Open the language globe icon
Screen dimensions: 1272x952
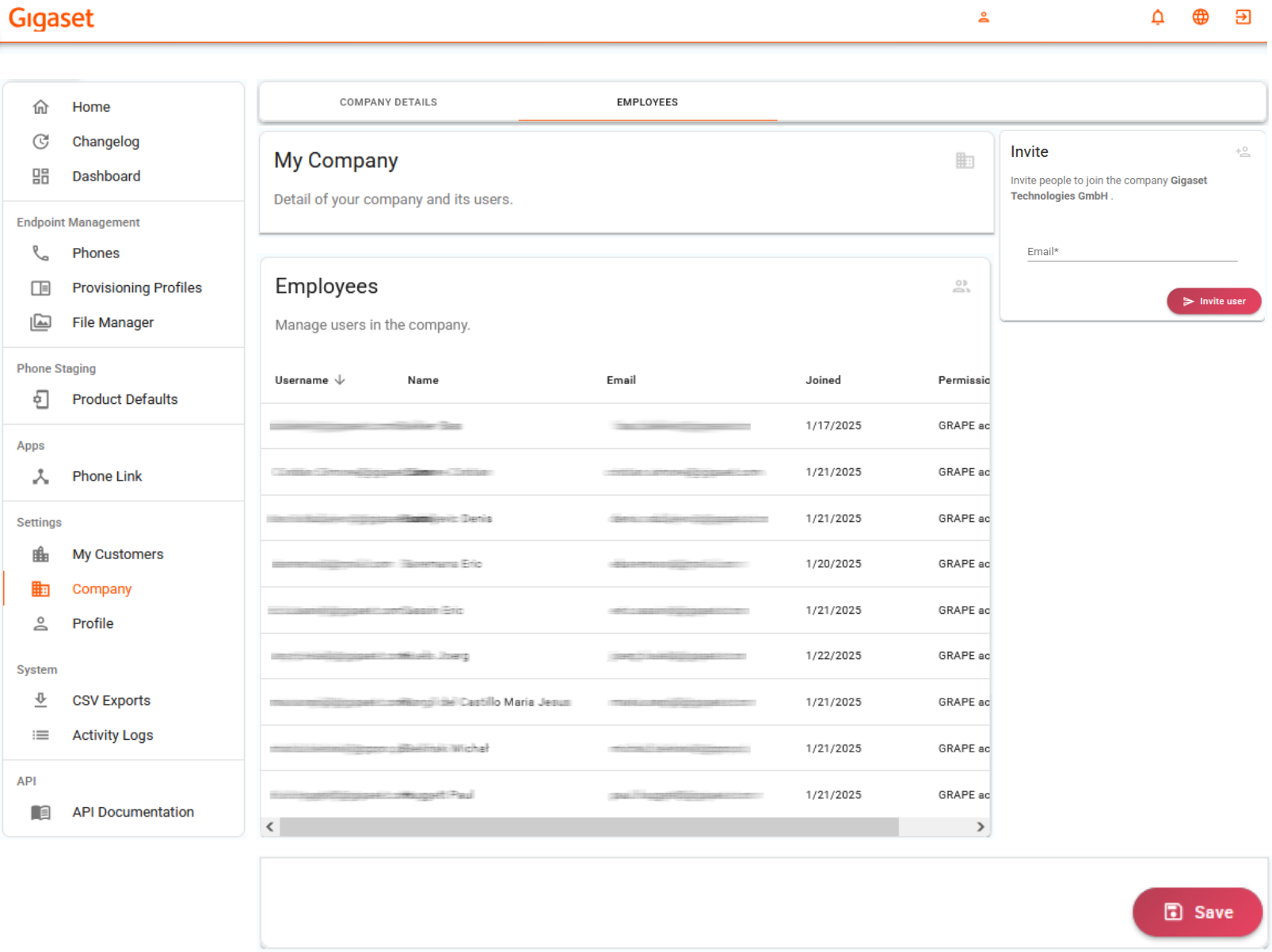[x=1200, y=17]
